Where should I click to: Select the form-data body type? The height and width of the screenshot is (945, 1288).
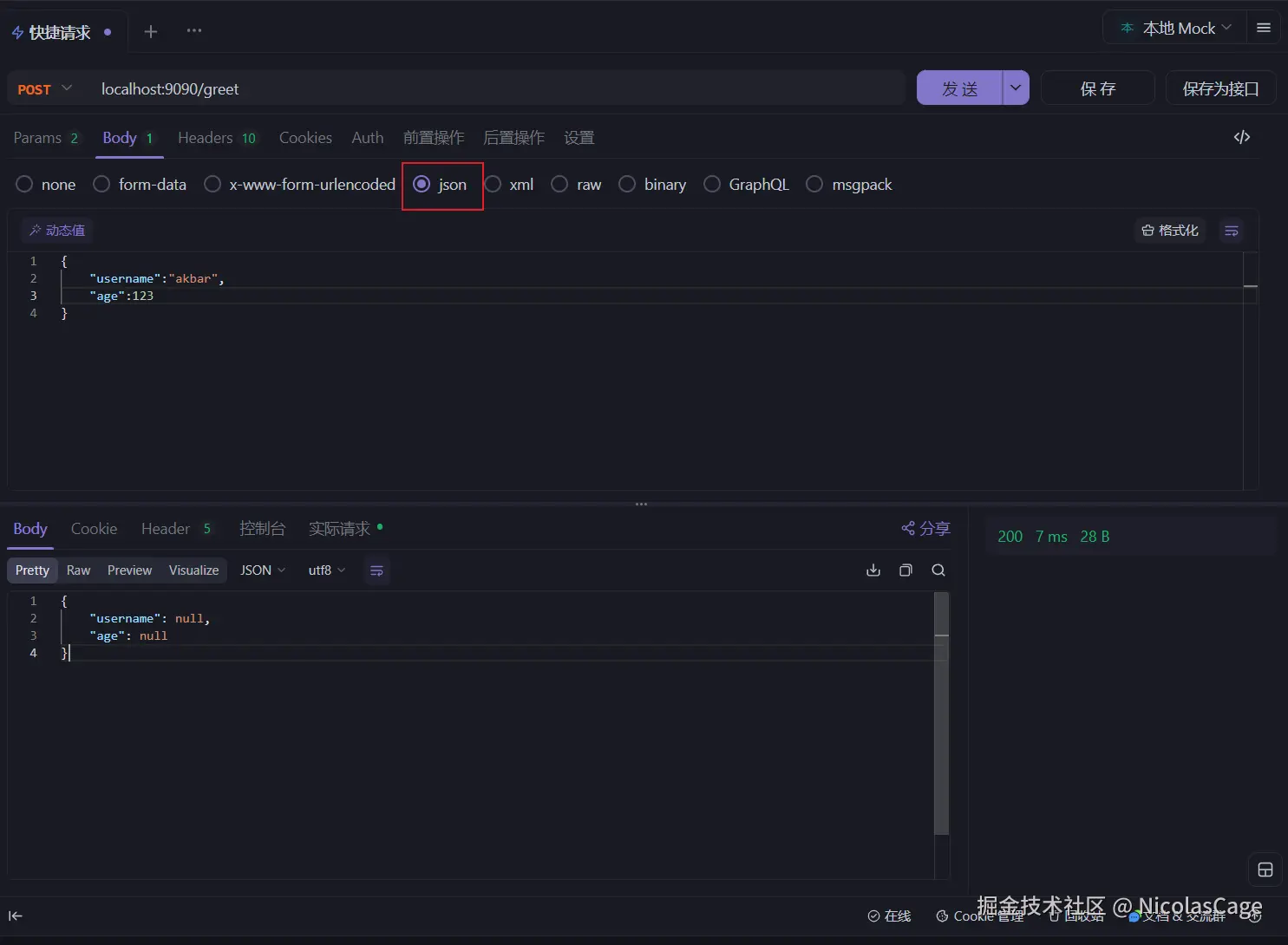[140, 185]
